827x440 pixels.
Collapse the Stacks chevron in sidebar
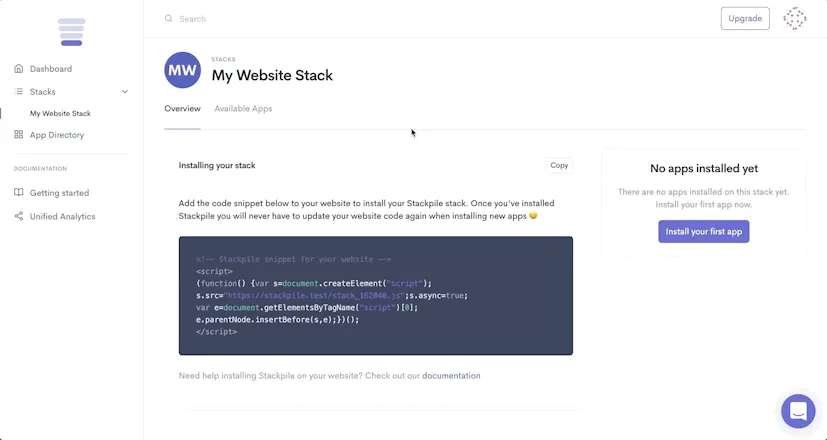pyautogui.click(x=125, y=92)
